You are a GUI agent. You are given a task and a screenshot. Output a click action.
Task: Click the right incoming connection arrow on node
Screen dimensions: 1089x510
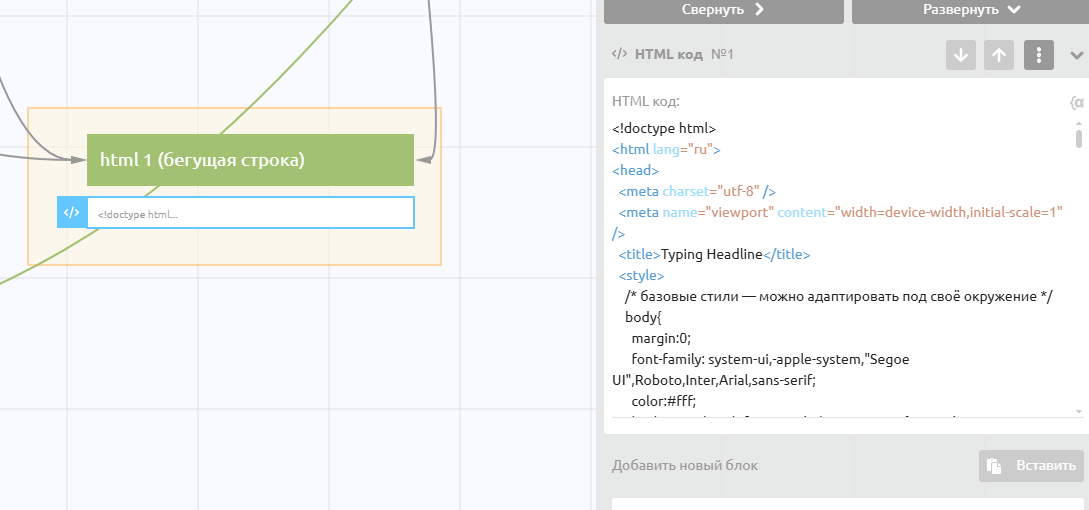point(424,159)
